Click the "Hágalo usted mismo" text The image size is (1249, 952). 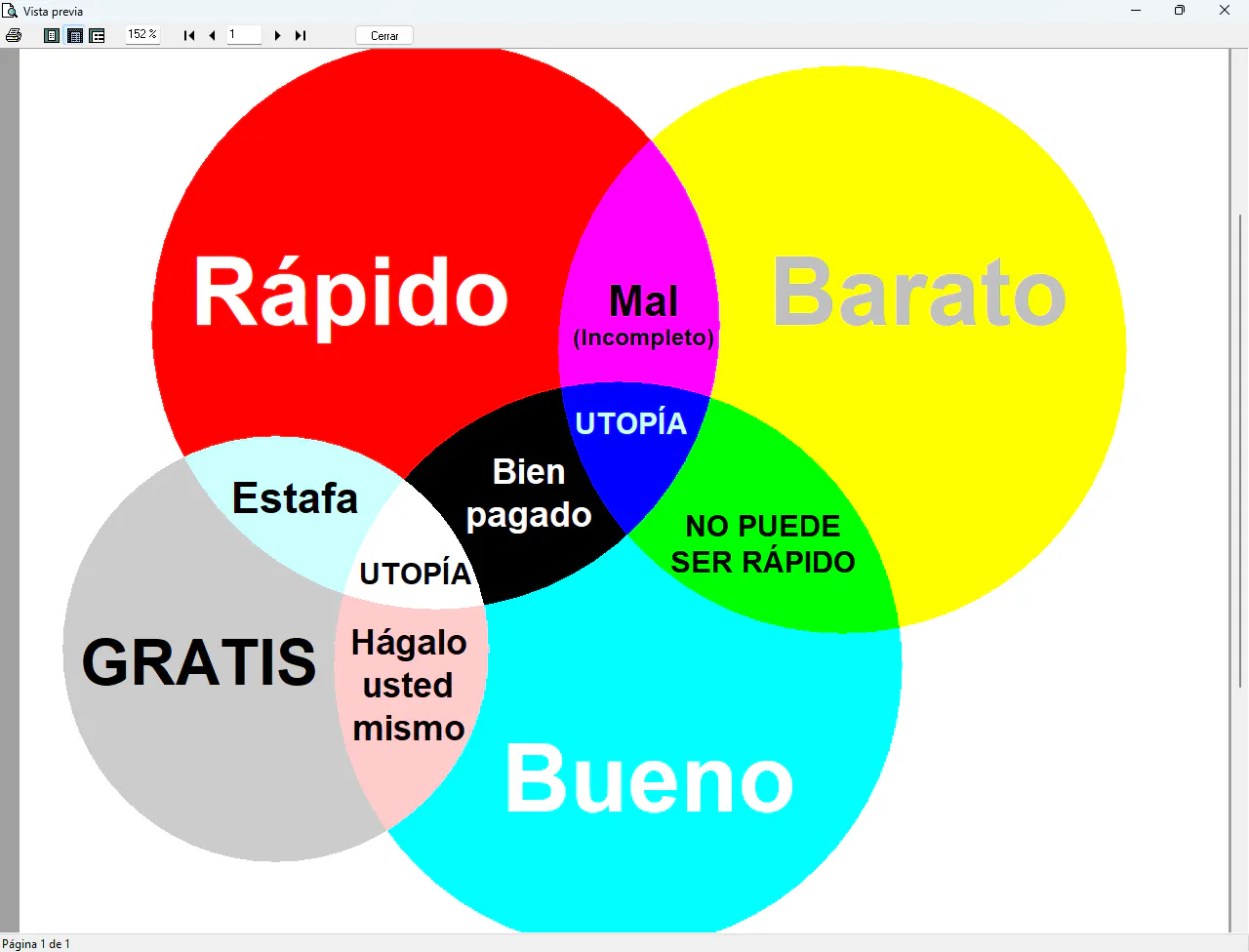409,686
